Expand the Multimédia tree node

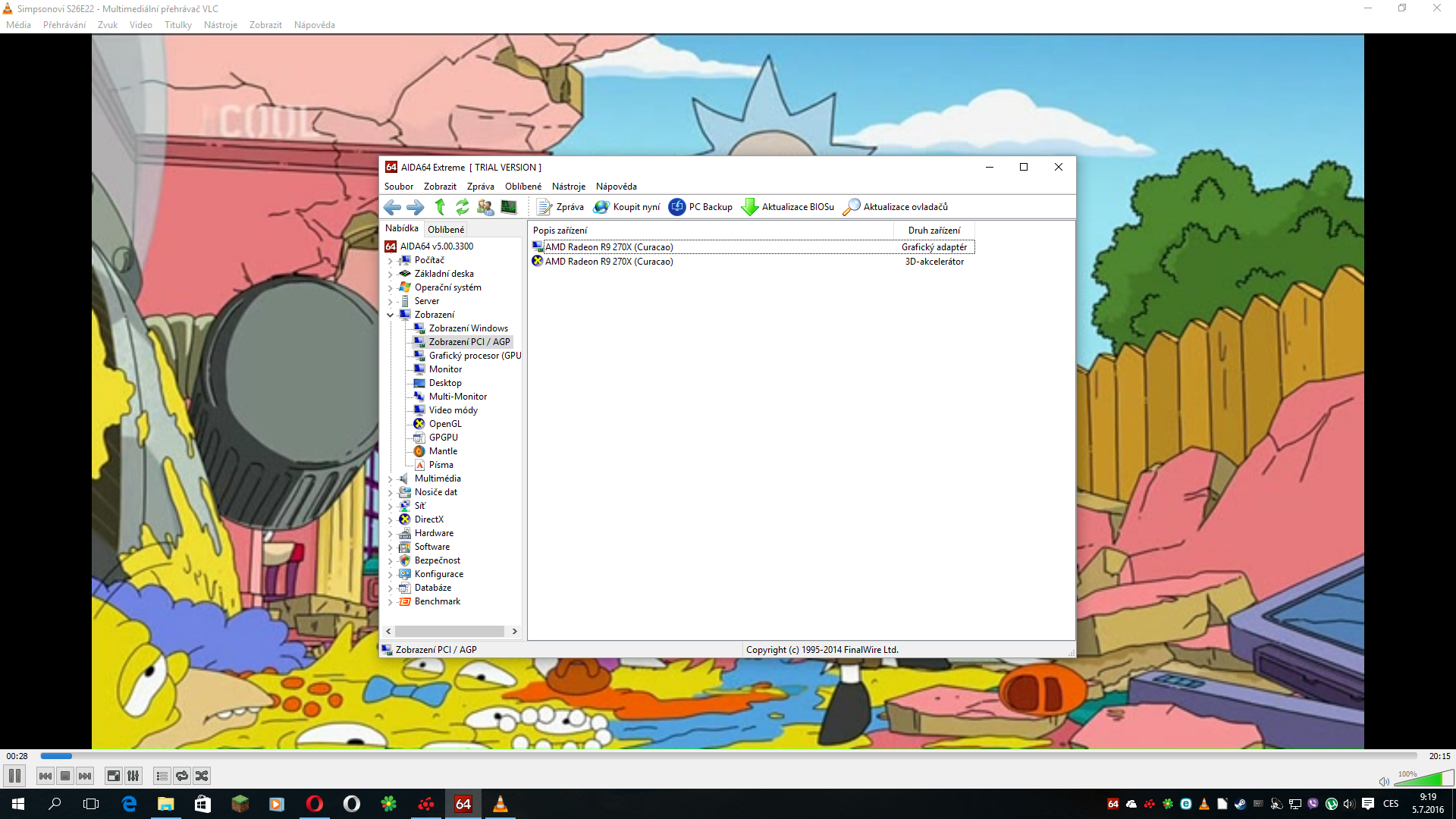coord(391,479)
